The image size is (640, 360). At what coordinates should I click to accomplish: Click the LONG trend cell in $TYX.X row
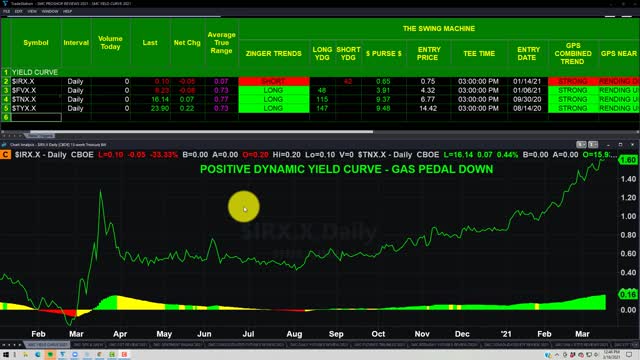(x=273, y=108)
